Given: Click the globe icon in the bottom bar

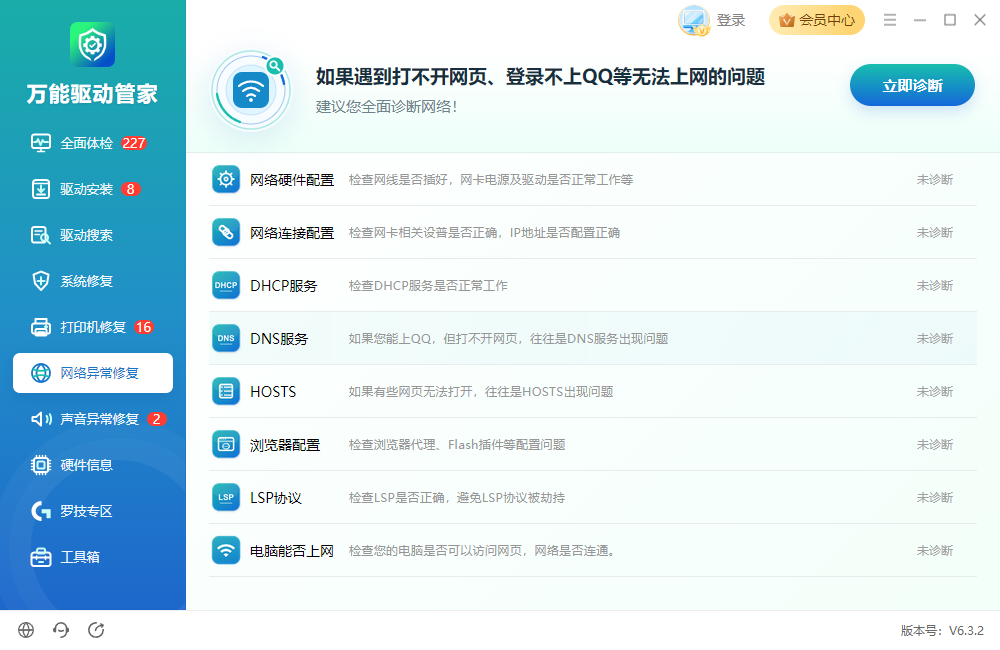Looking at the screenshot, I should [x=26, y=630].
